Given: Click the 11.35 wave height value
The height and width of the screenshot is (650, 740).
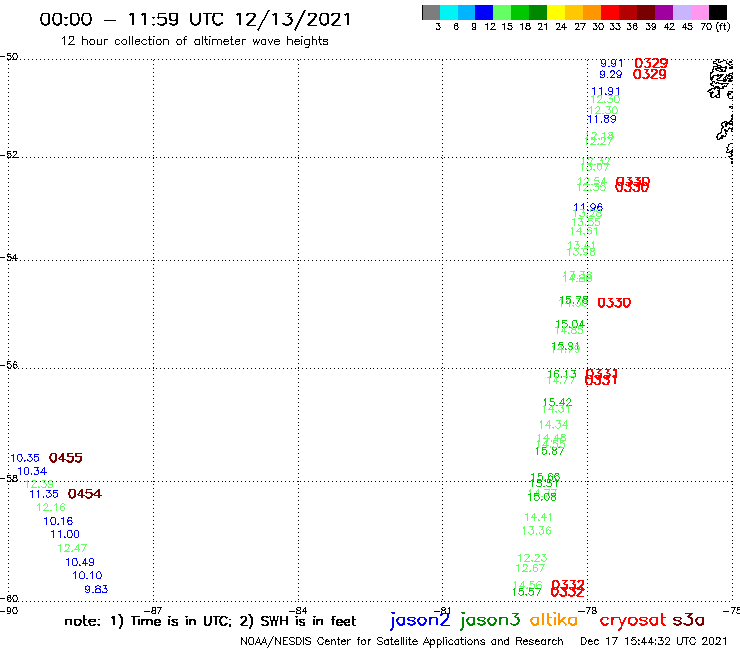Looking at the screenshot, I should pos(44,494).
